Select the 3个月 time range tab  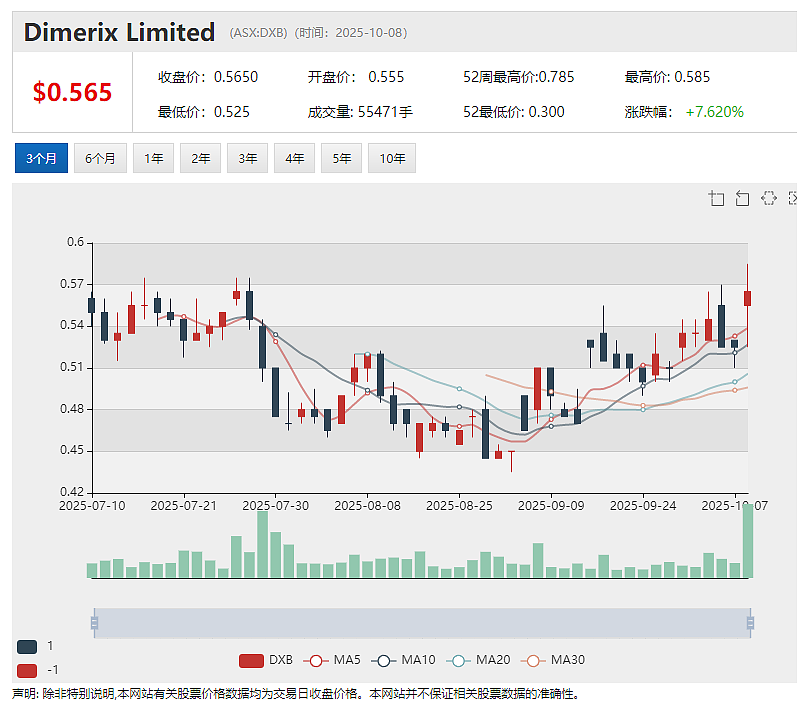click(x=41, y=158)
